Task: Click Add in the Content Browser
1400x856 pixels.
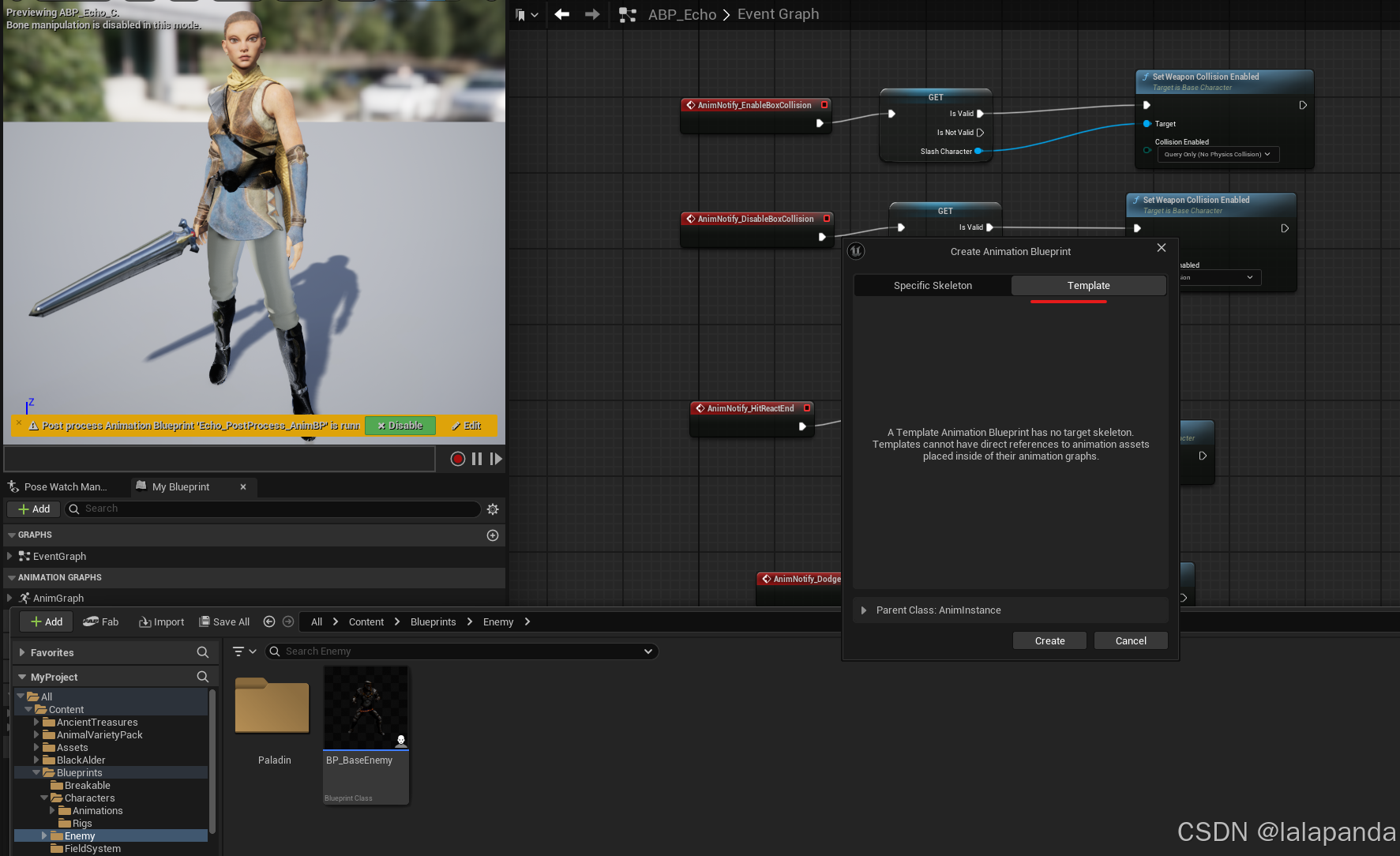Action: click(47, 622)
